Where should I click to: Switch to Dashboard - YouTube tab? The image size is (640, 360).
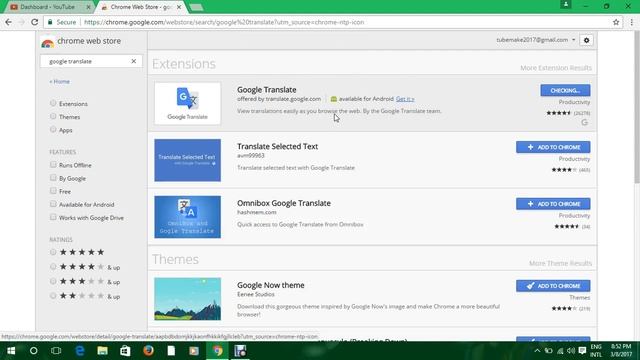pyautogui.click(x=48, y=7)
